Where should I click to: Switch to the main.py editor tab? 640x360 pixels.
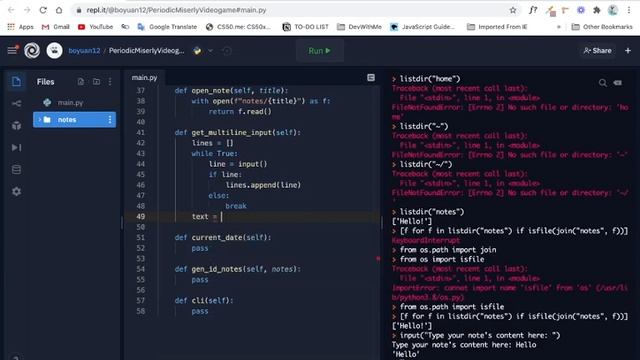tap(144, 78)
